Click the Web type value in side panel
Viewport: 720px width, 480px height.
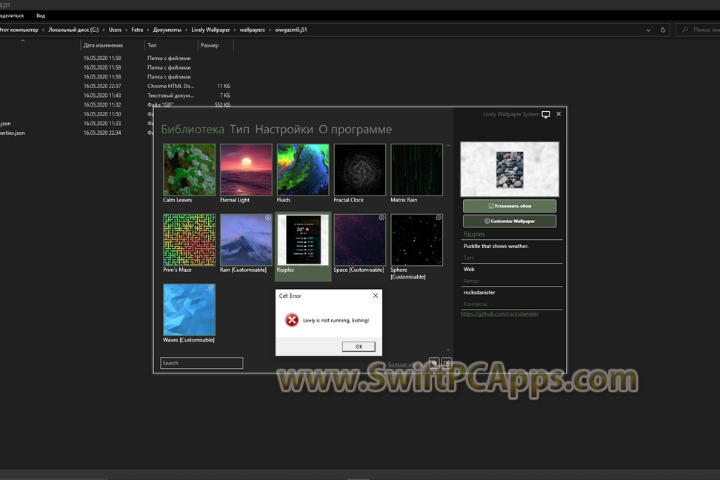pos(469,269)
